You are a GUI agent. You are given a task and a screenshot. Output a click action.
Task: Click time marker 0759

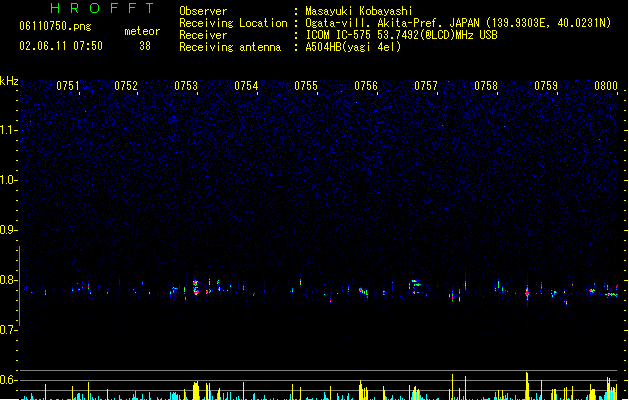[546, 86]
